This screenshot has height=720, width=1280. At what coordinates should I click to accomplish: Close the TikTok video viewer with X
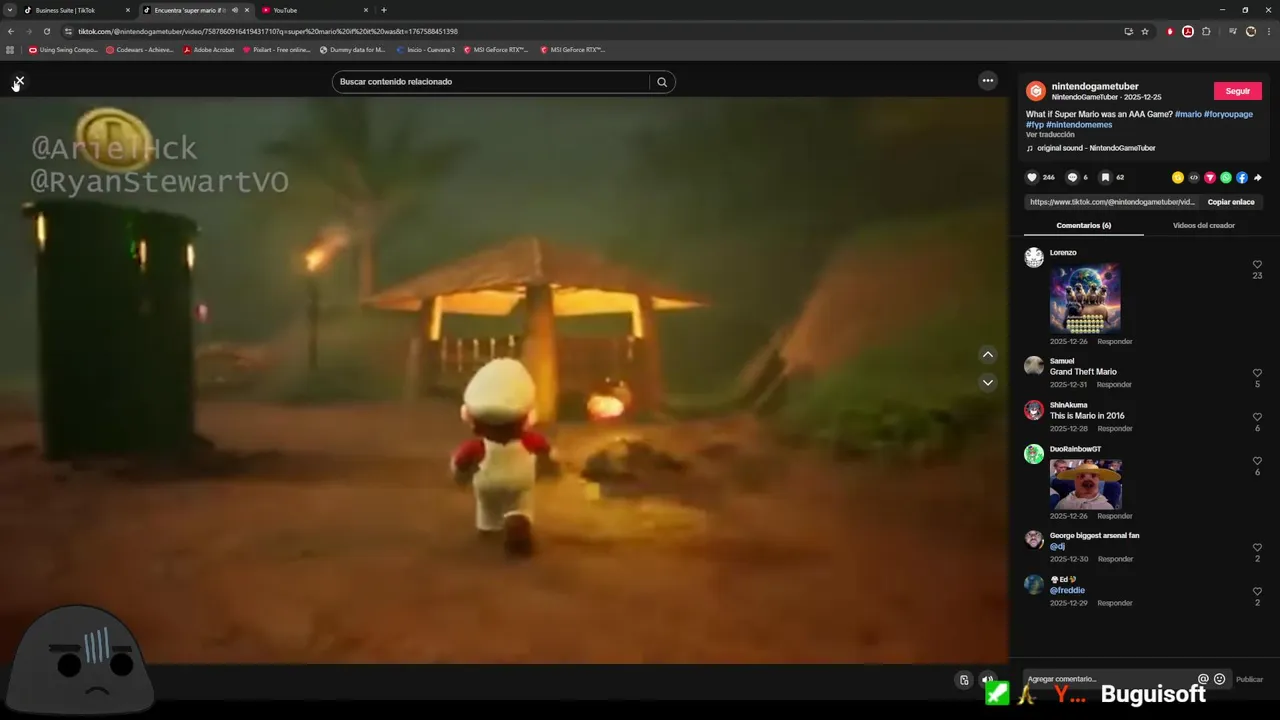click(19, 81)
